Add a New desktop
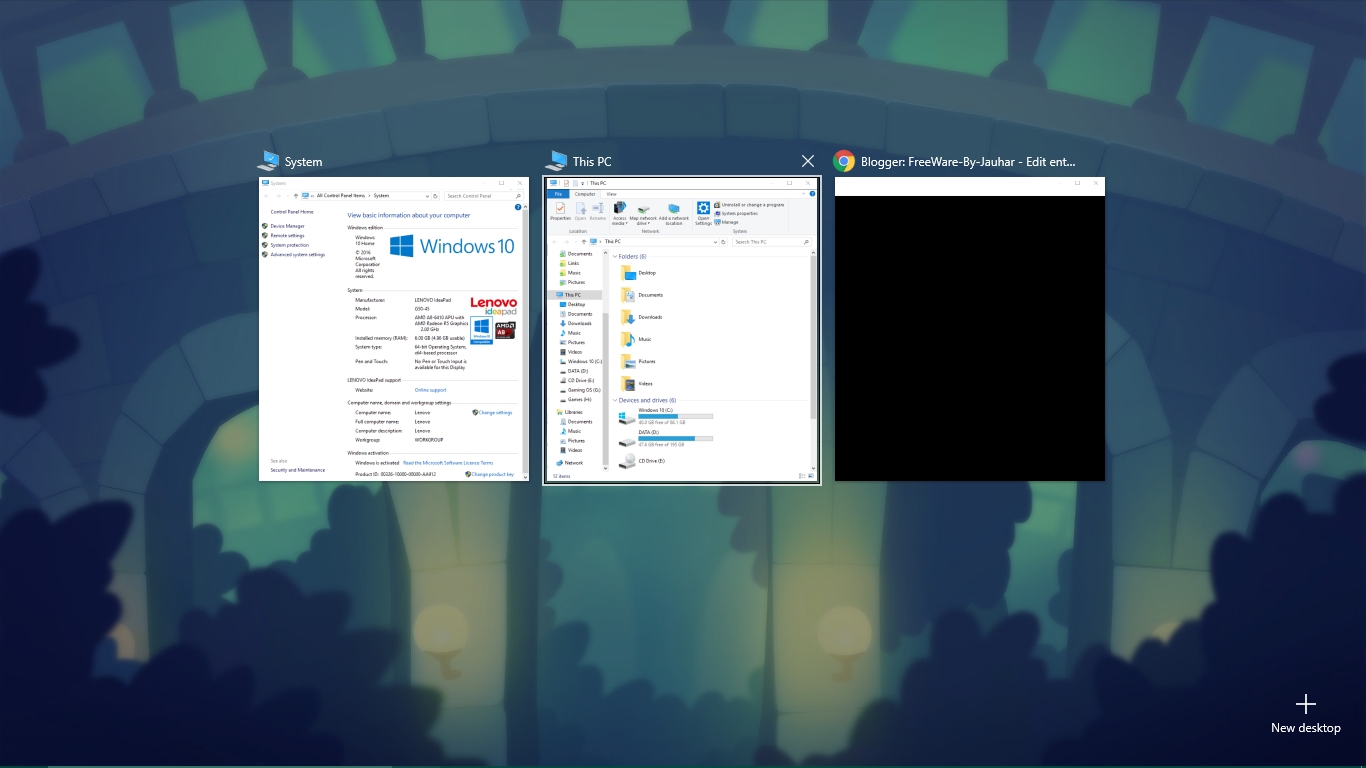 point(1305,714)
